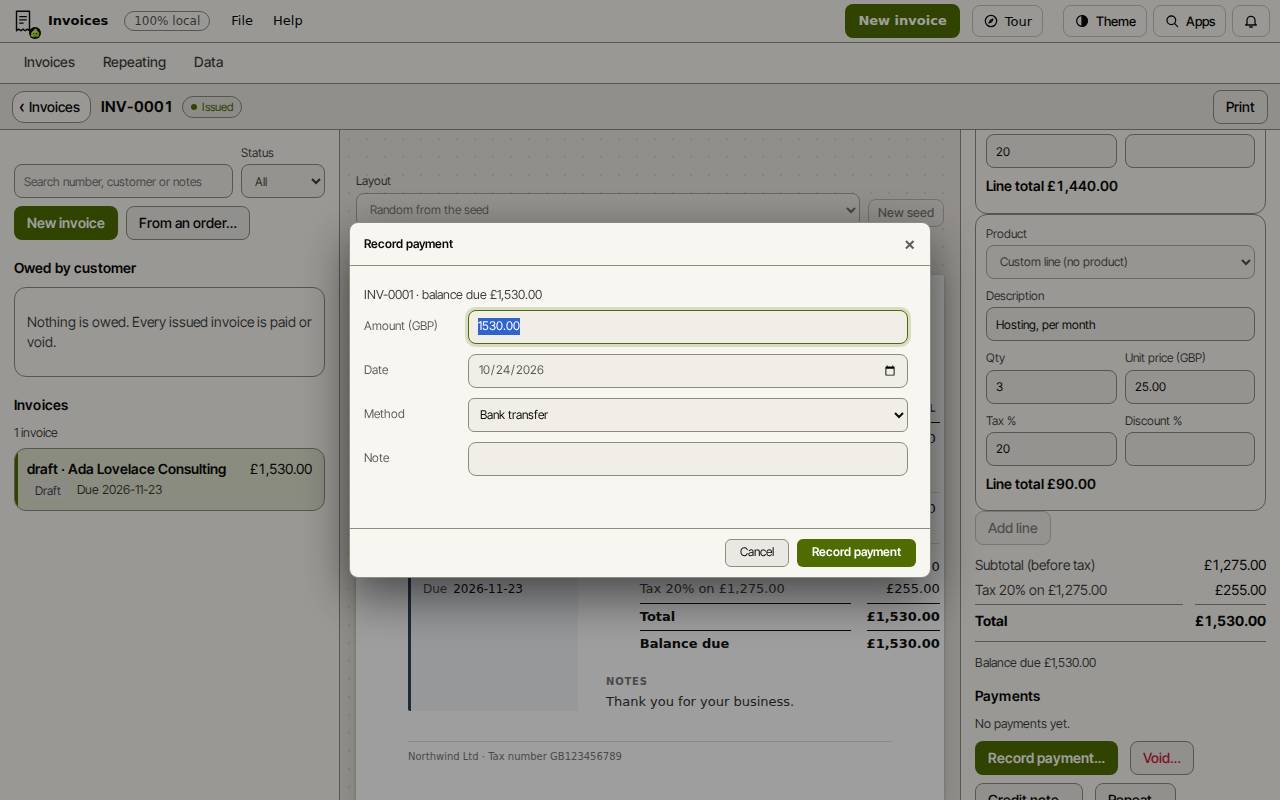Viewport: 1280px width, 800px height.
Task: Click the Qty field showing 3
Action: point(1051,387)
